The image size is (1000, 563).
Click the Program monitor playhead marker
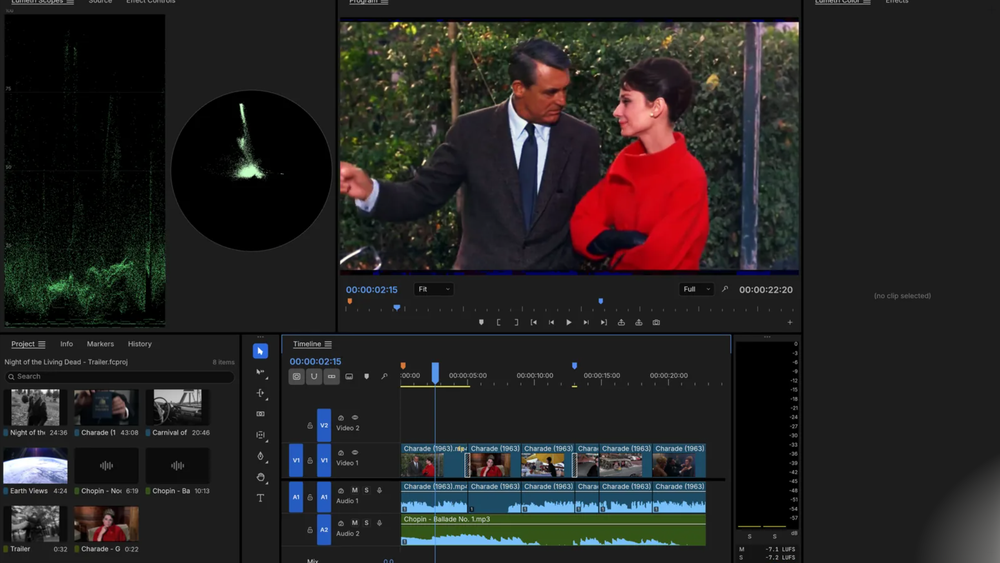point(397,307)
